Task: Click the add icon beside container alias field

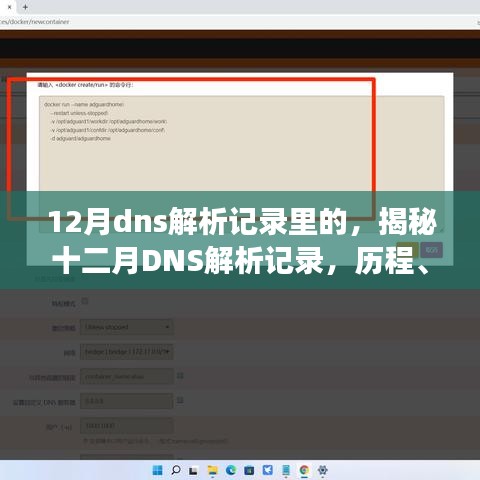Action: click(180, 376)
